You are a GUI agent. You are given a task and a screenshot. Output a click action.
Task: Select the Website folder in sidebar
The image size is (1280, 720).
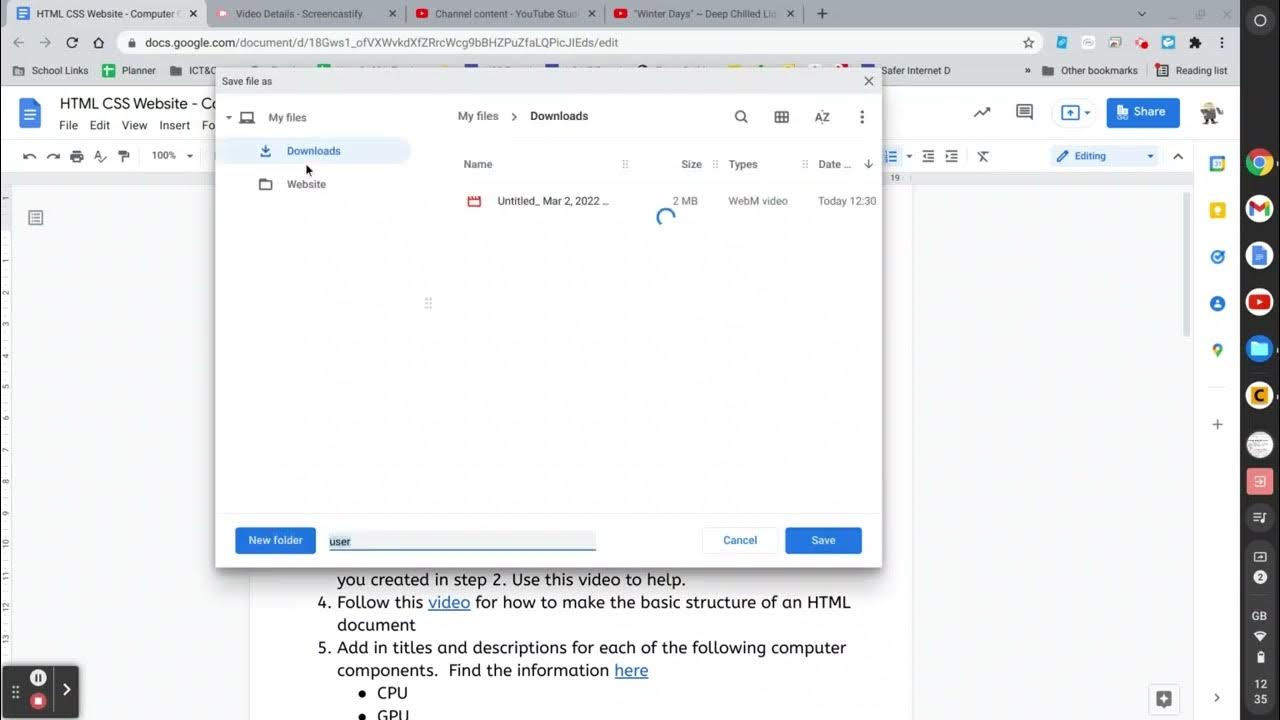pos(306,184)
